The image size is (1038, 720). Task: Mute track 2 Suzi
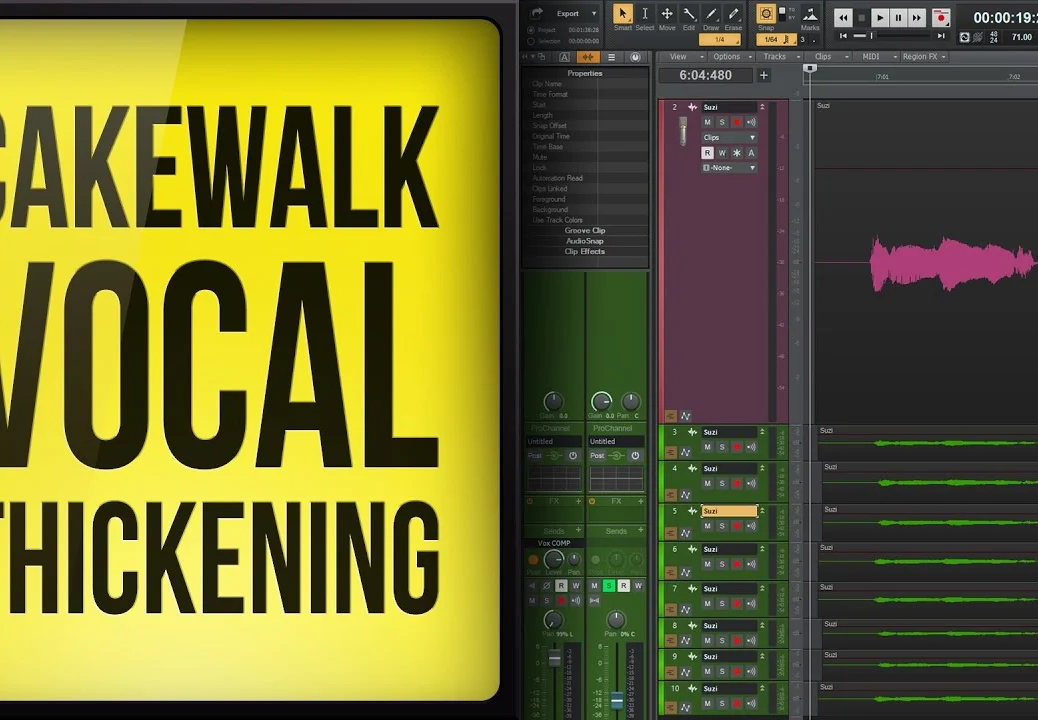coord(707,122)
